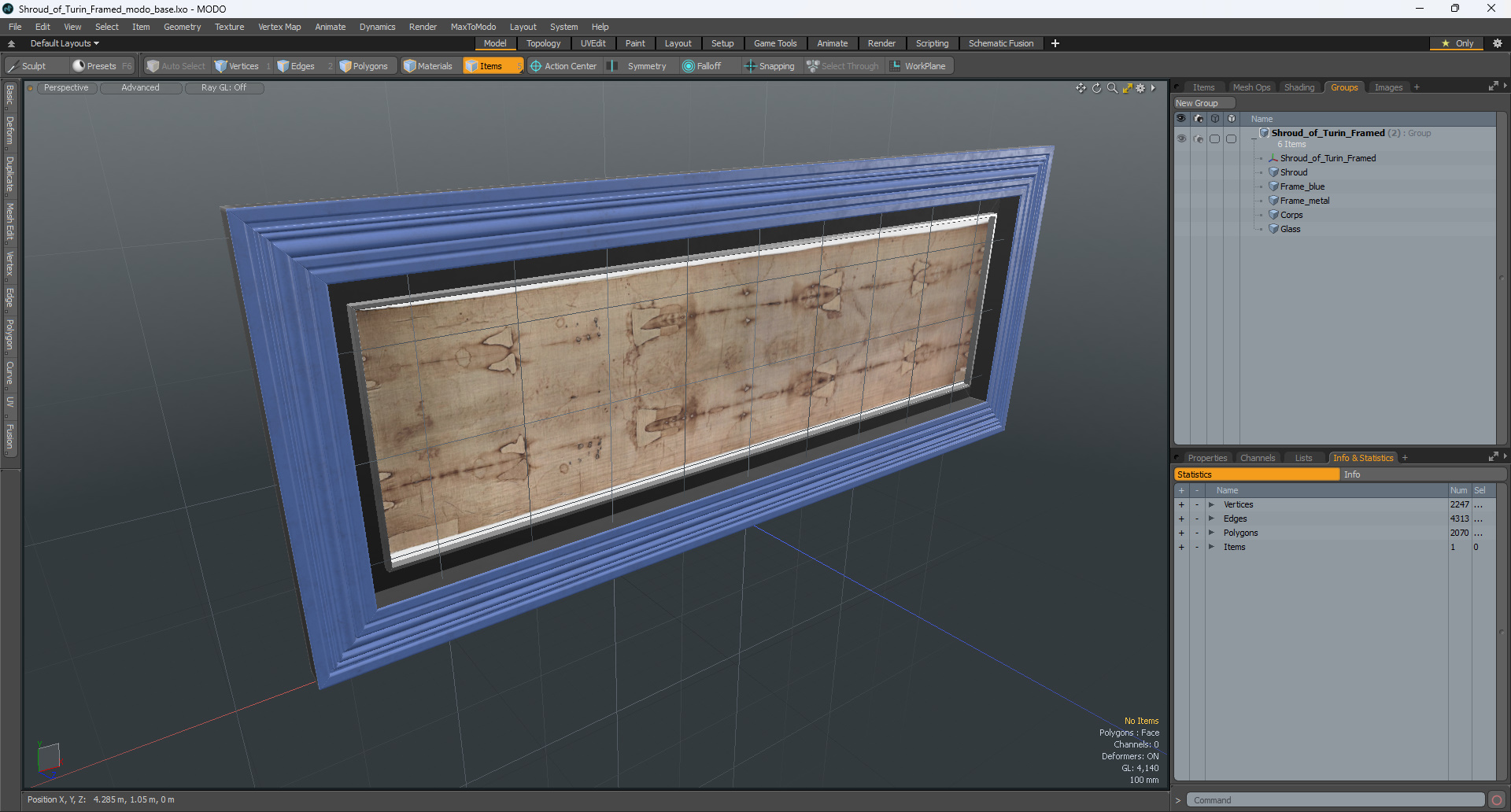Screen dimensions: 1511x812
Task: Open the Action Center options
Action: click(x=563, y=66)
